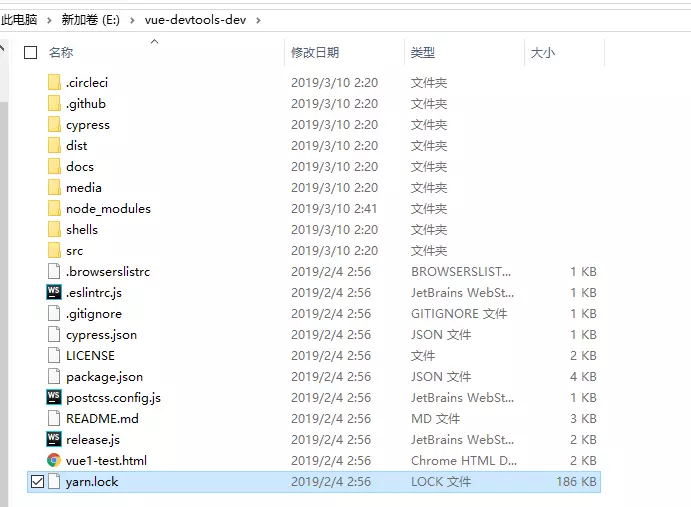Click the yarn.lock file icon
691x507 pixels.
pyautogui.click(x=54, y=481)
